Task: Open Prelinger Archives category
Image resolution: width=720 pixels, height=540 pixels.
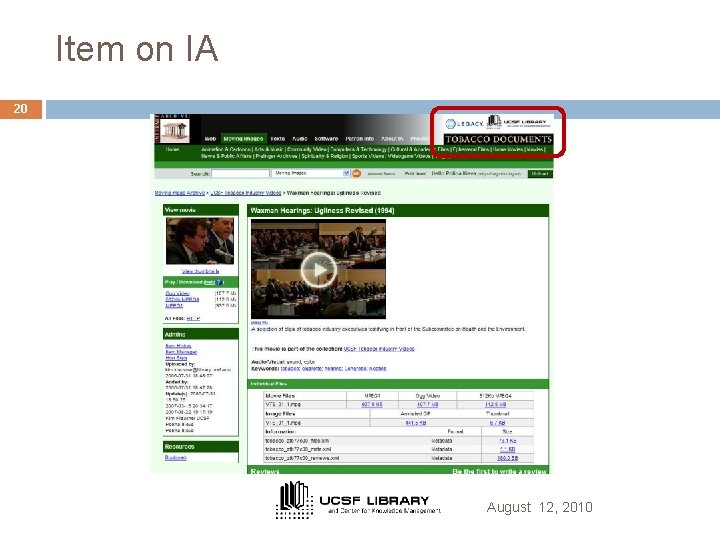Action: [x=277, y=157]
